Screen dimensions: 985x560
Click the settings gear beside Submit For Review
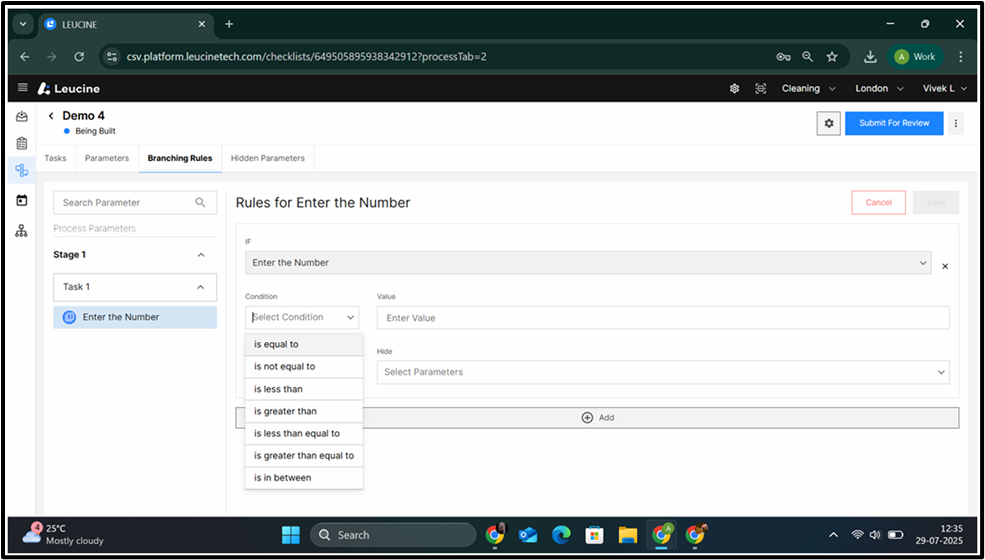pos(827,123)
